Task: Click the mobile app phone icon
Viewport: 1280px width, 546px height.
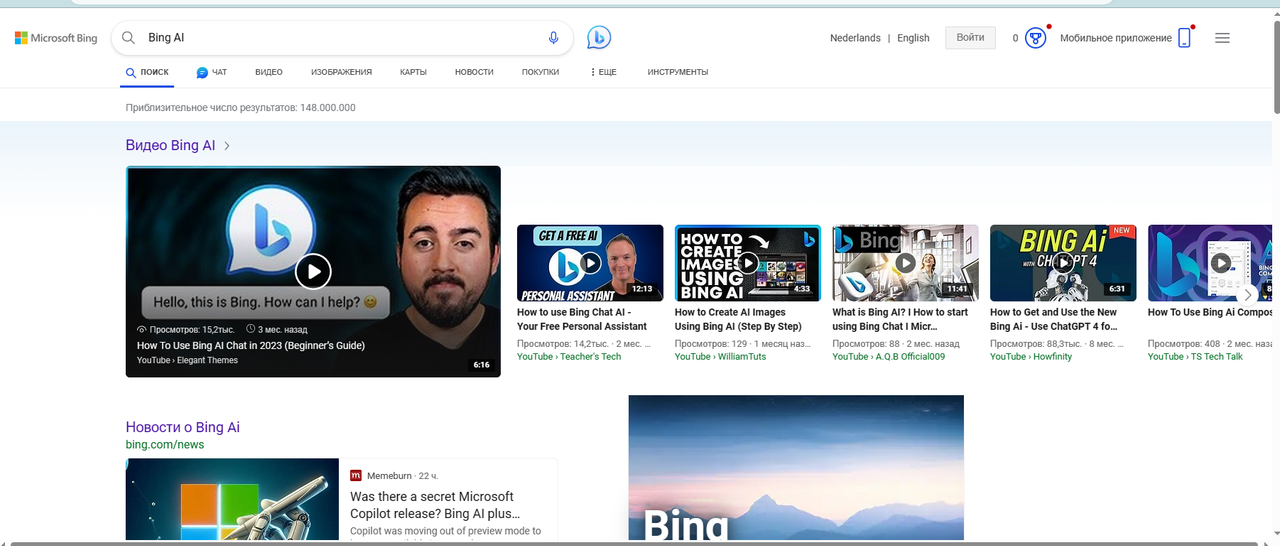Action: tap(1184, 38)
